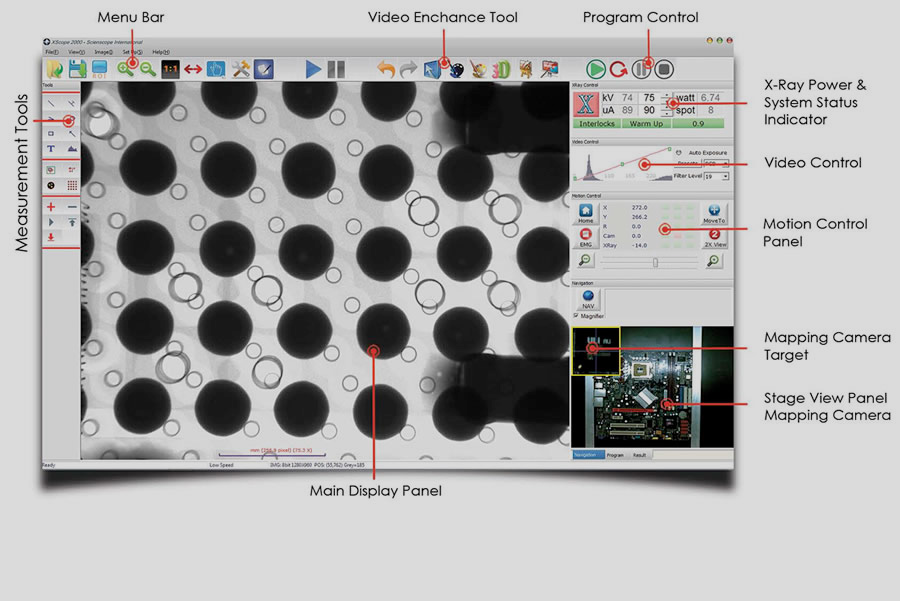Click the green Save disk icon
The image size is (900, 601).
(x=76, y=69)
